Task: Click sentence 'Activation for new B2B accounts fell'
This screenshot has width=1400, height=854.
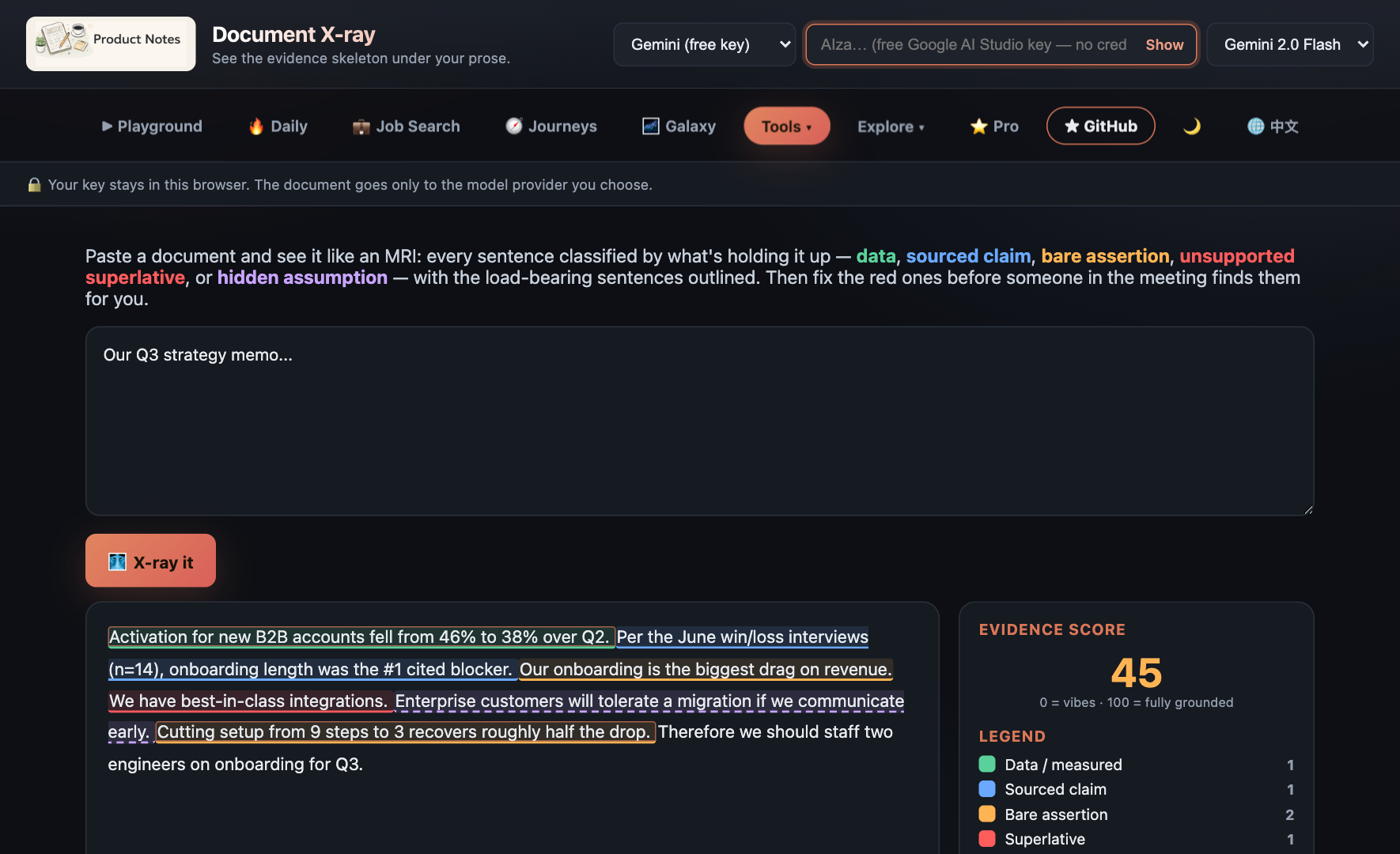Action: pyautogui.click(x=361, y=637)
